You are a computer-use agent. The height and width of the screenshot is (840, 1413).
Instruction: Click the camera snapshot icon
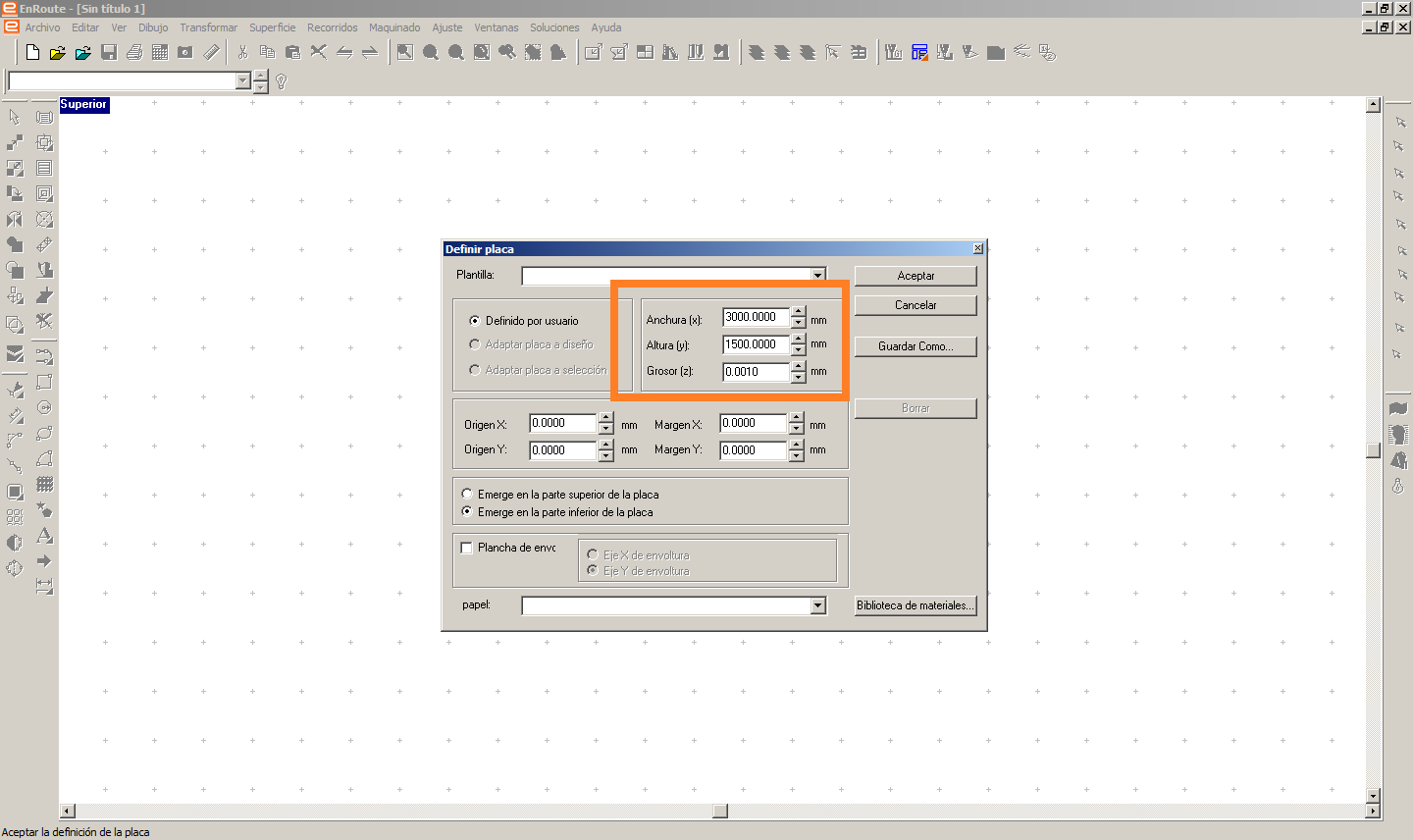point(185,52)
